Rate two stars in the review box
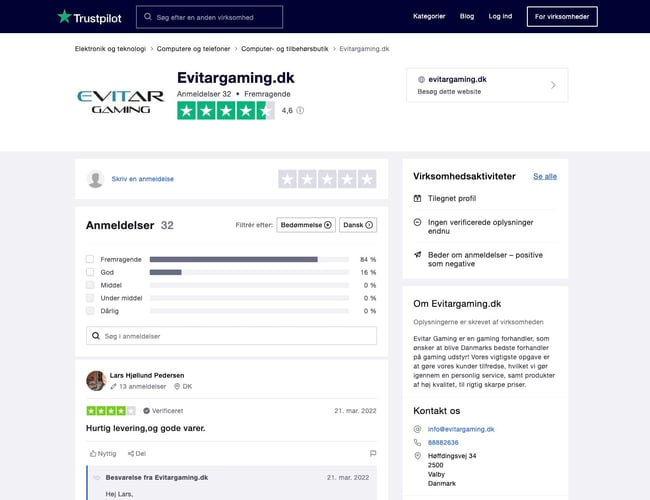This screenshot has width=650, height=500. pos(307,179)
